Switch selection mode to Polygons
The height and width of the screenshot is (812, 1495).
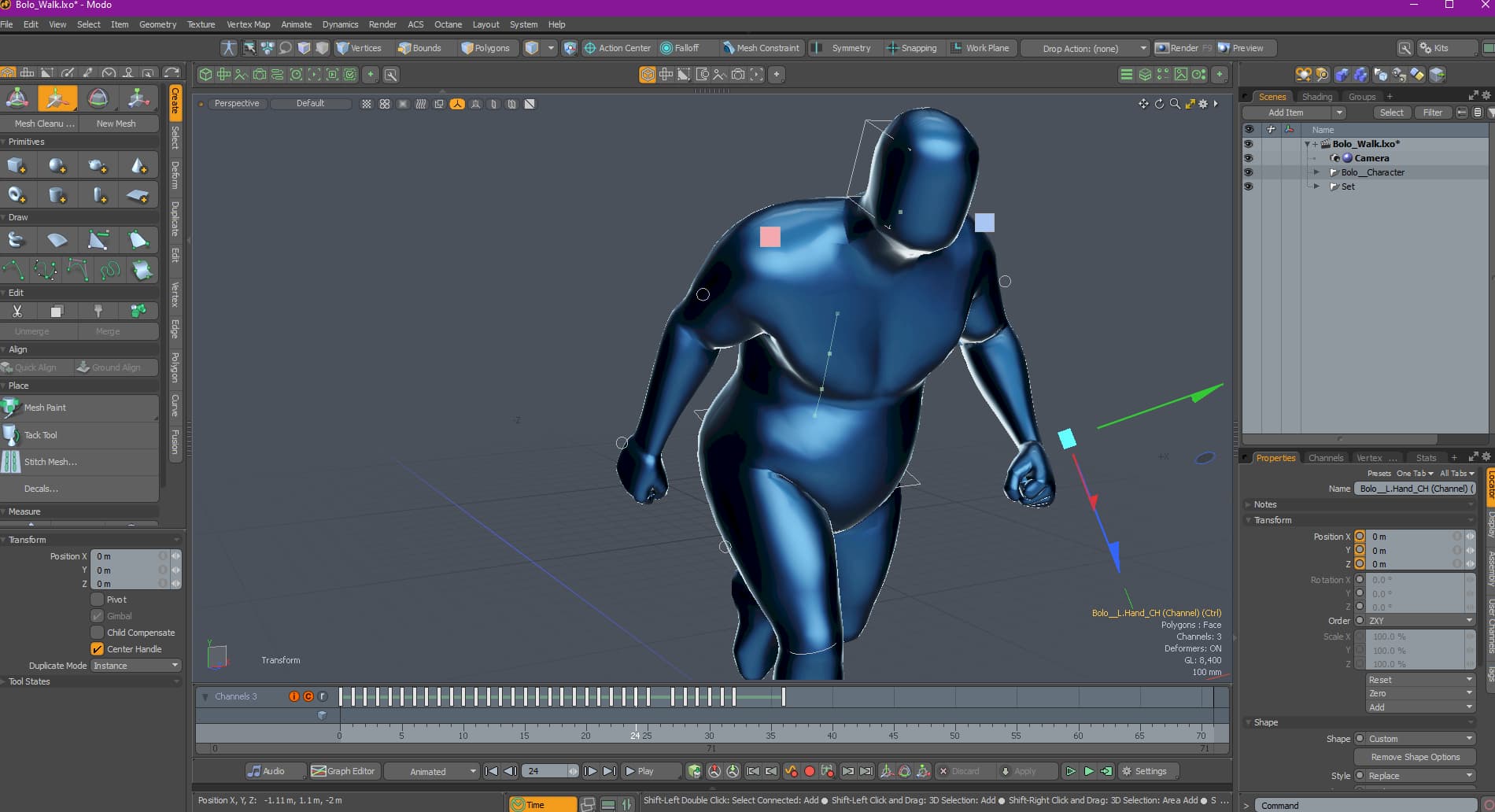[486, 48]
